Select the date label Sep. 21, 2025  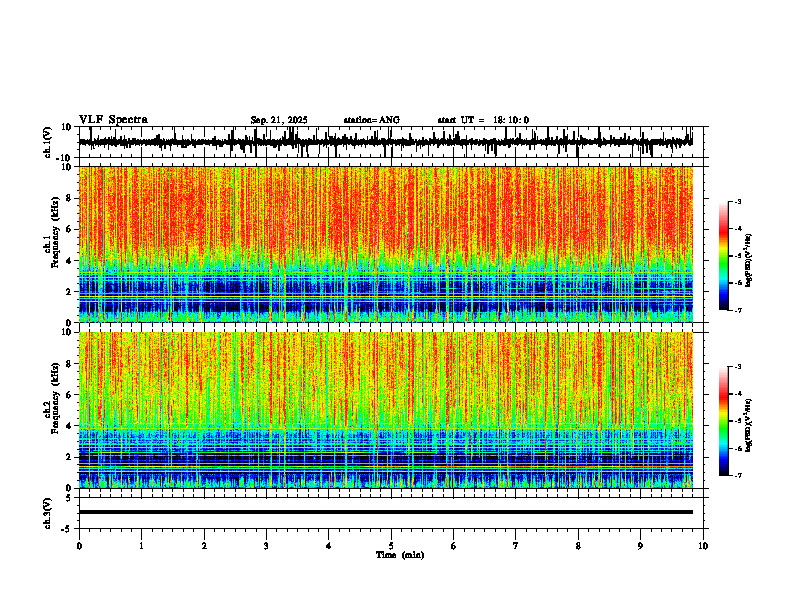pos(279,120)
